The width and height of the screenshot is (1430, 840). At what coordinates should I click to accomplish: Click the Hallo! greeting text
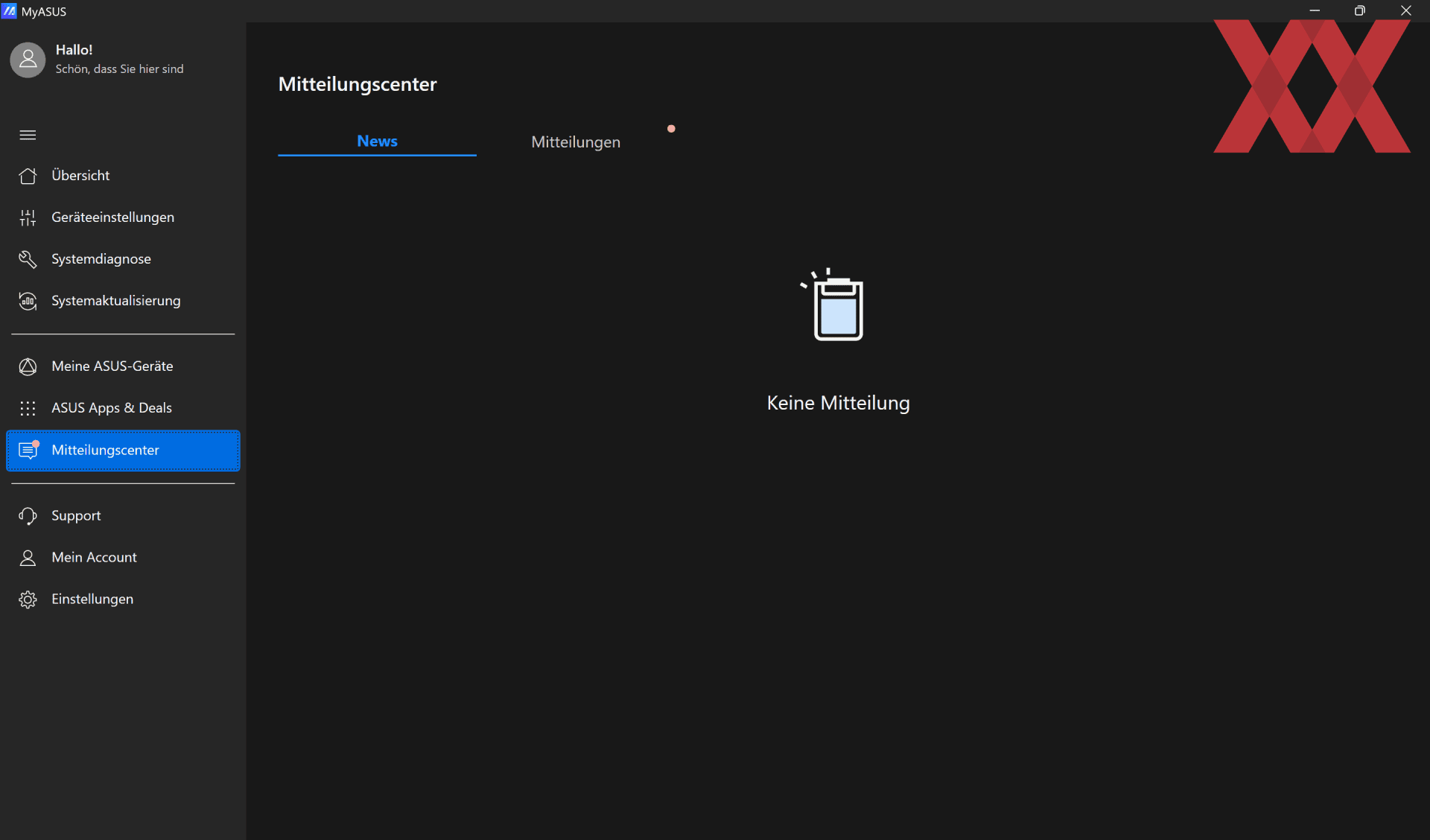74,50
